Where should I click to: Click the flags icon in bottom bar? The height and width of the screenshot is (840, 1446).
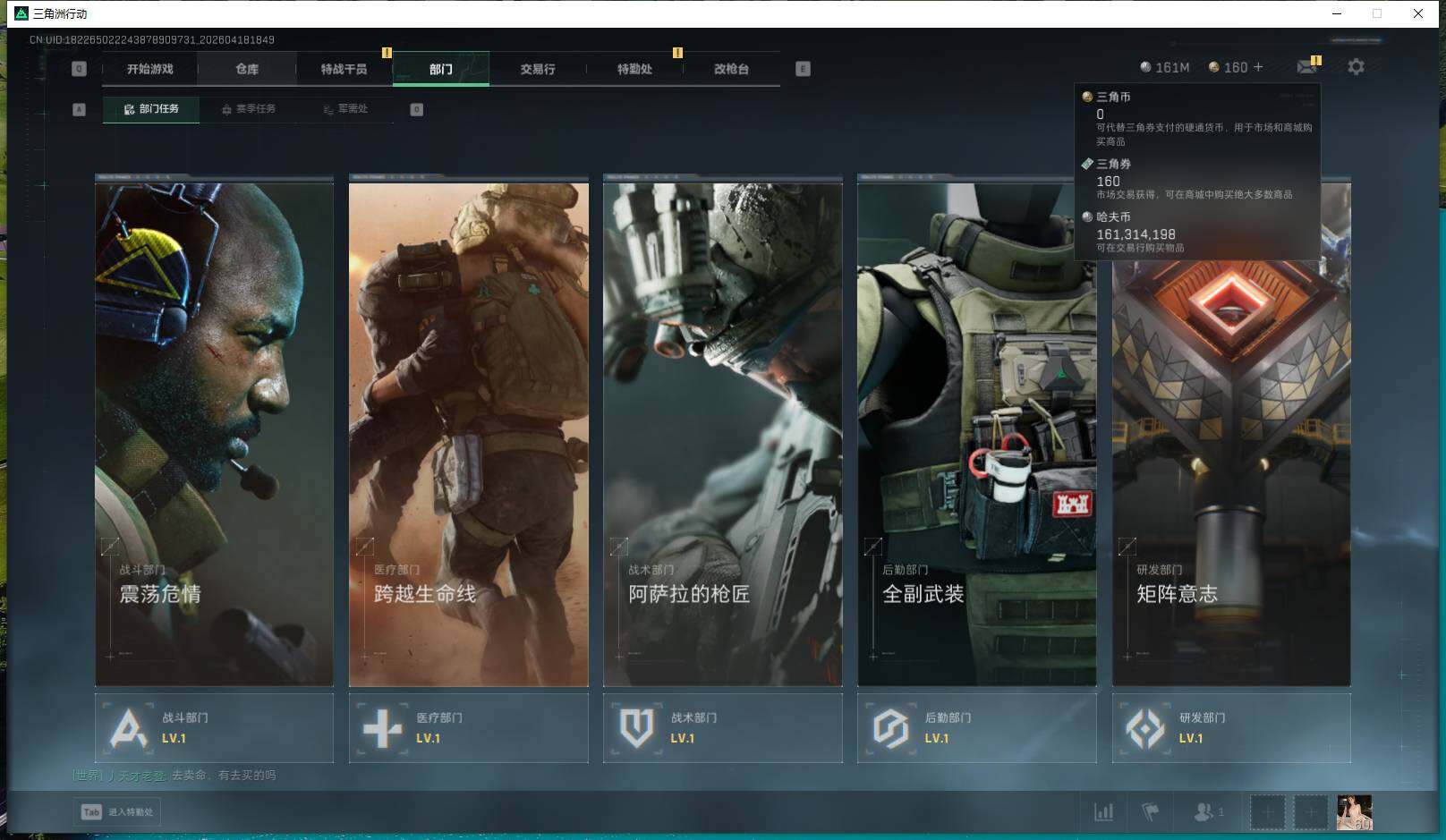point(1151,812)
